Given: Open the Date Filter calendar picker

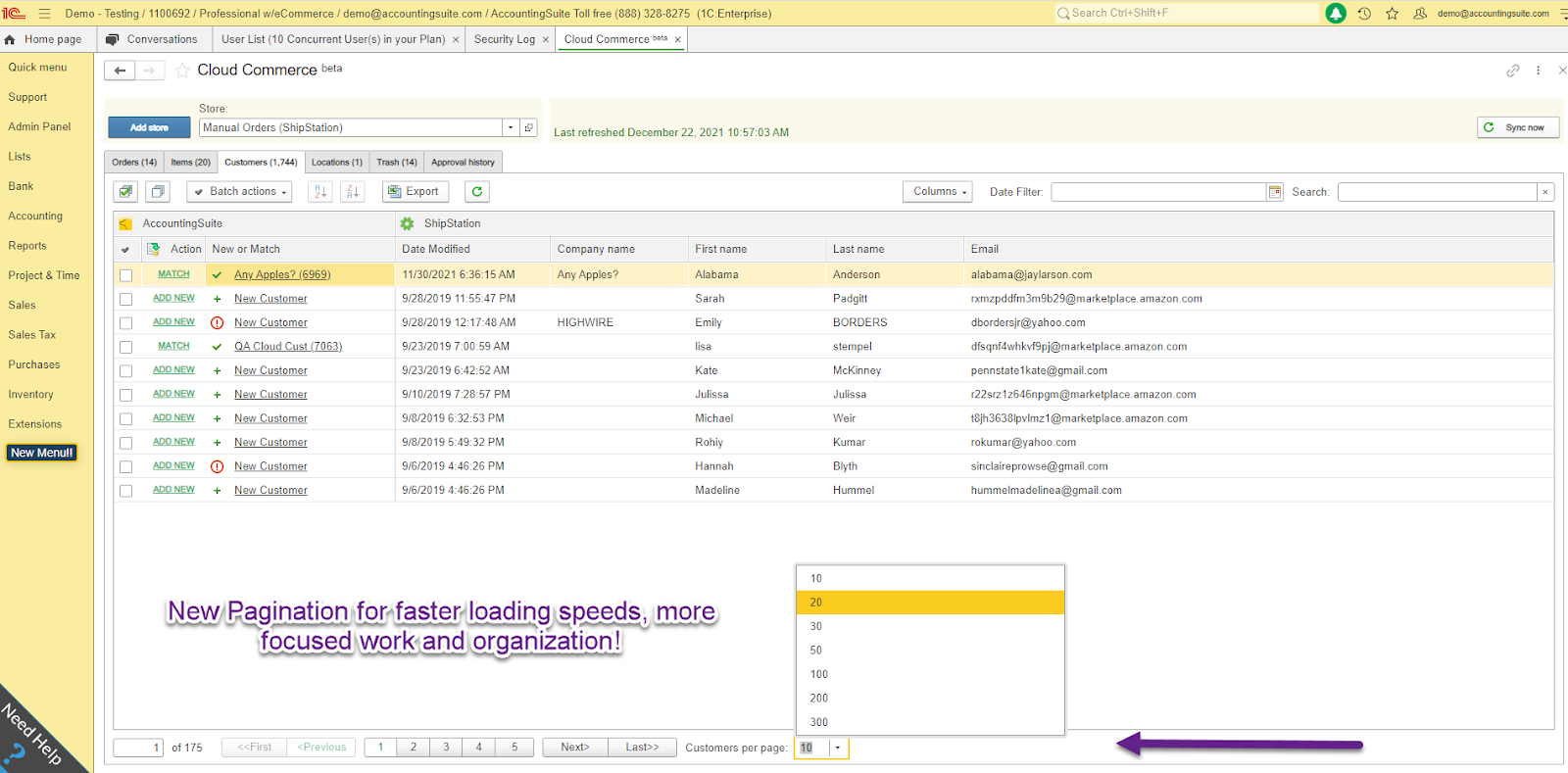Looking at the screenshot, I should coord(1275,192).
